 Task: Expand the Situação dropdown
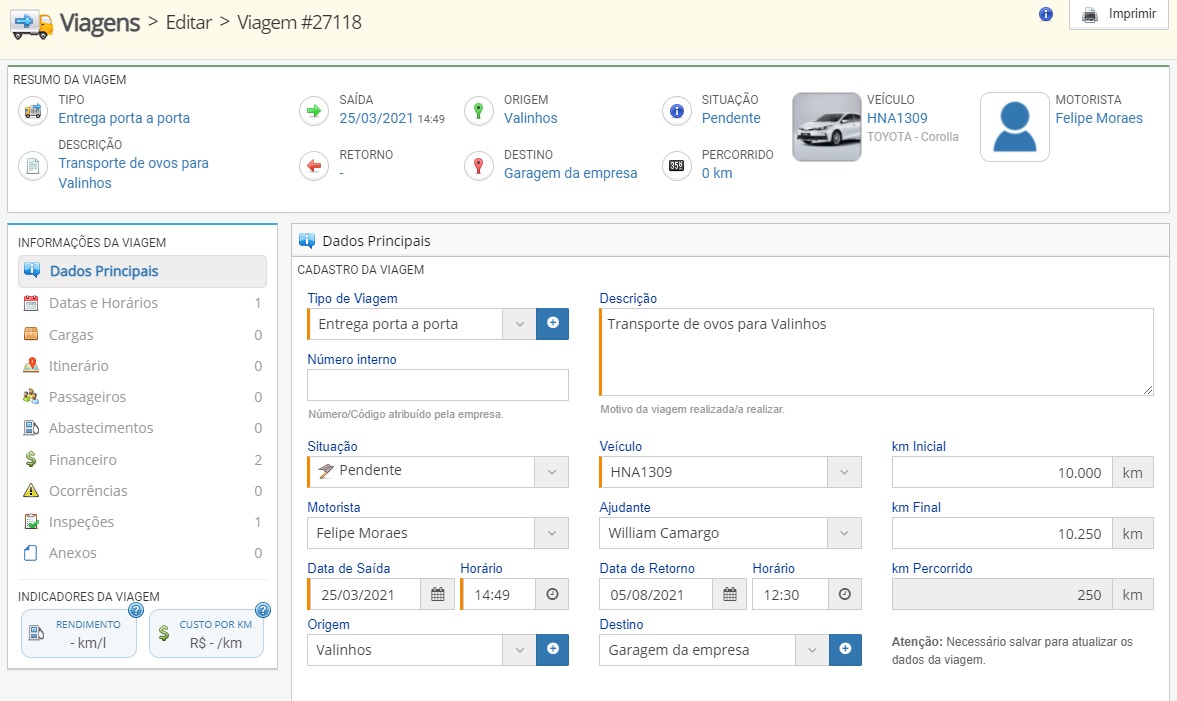(x=551, y=472)
